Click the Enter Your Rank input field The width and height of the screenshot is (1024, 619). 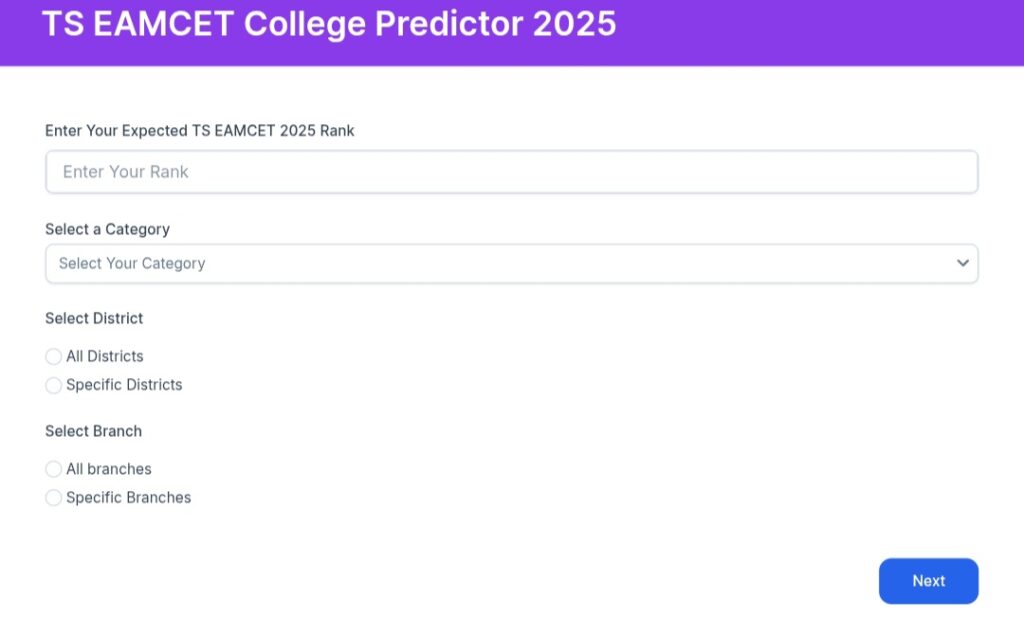(511, 172)
